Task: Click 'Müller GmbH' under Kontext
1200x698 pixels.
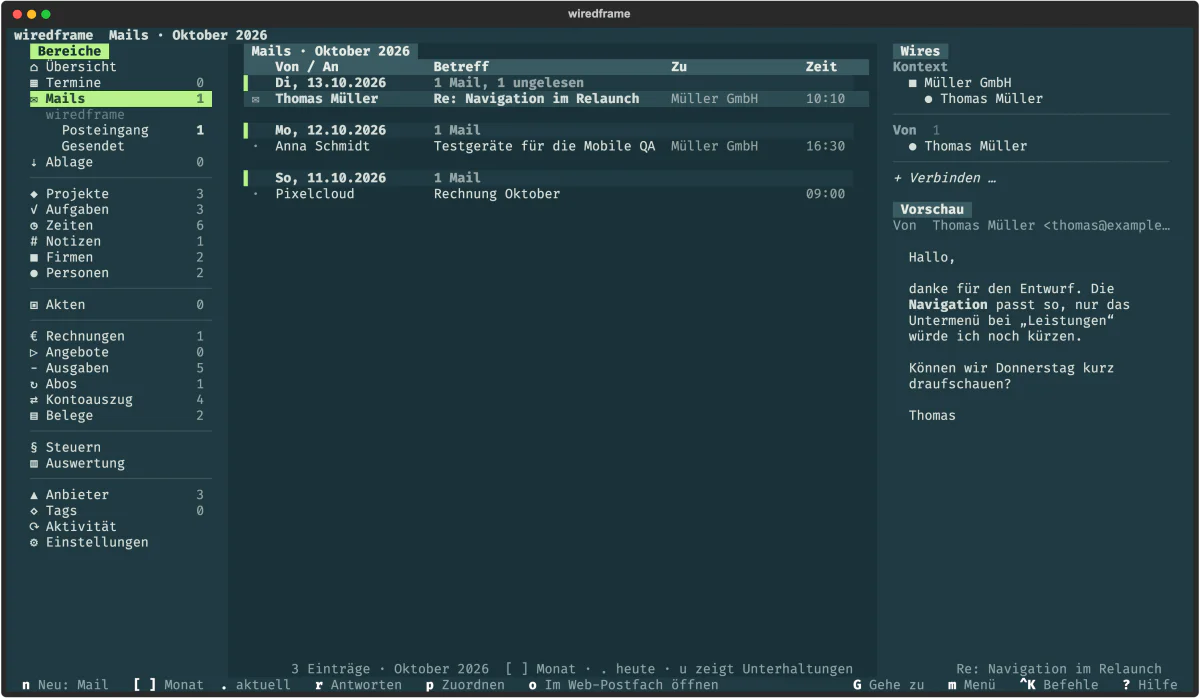Action: (968, 83)
